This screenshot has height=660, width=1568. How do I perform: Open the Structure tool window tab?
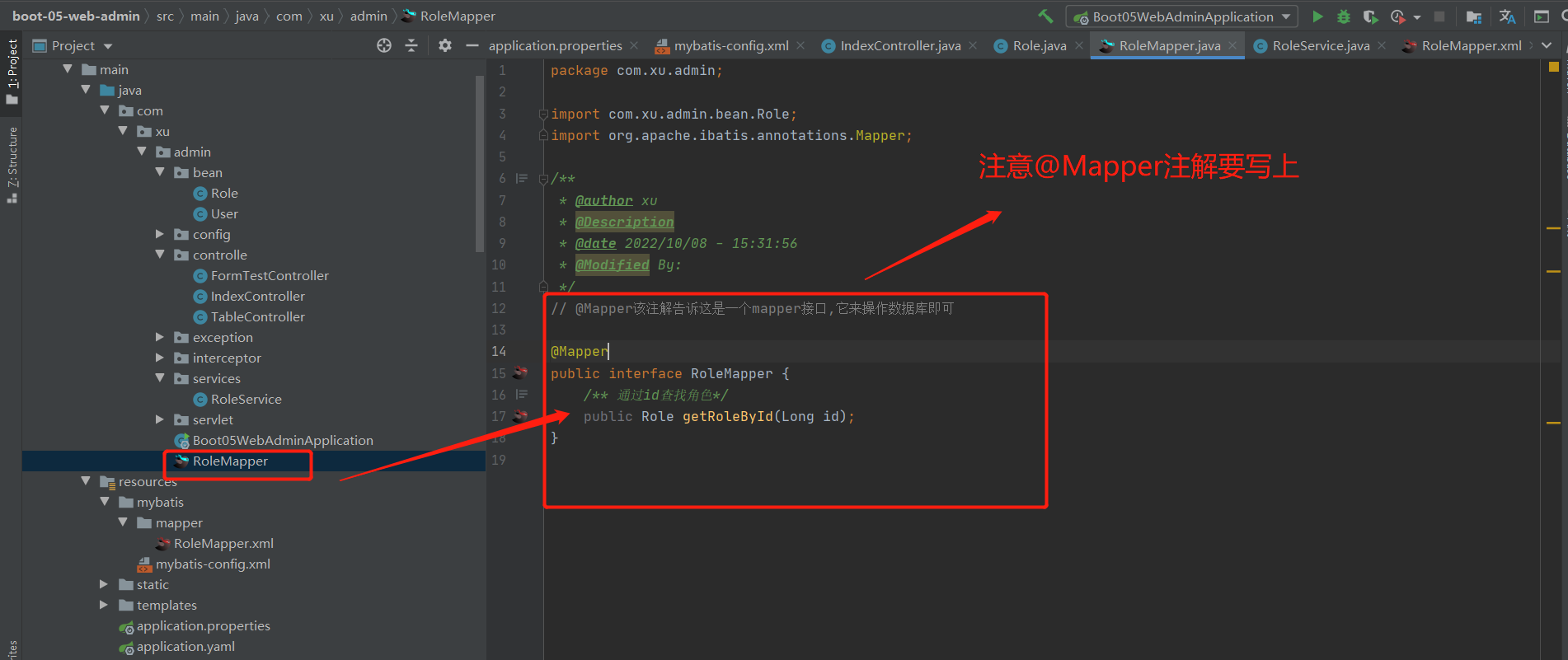(x=12, y=164)
